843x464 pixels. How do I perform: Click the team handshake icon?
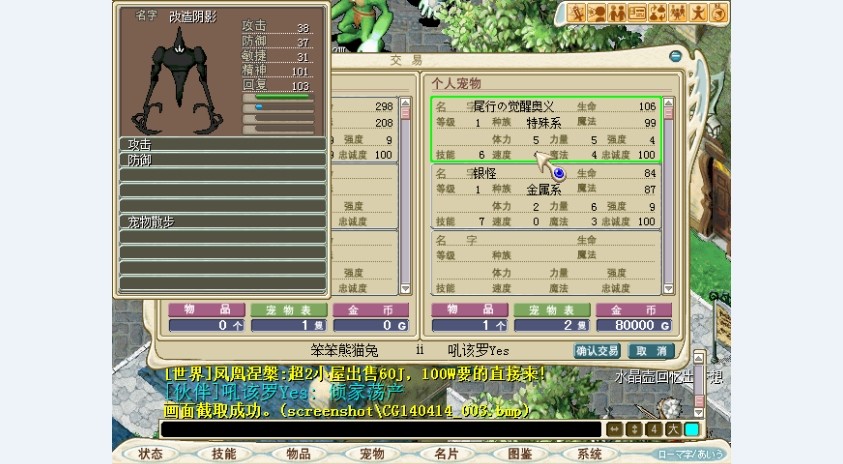coord(617,12)
